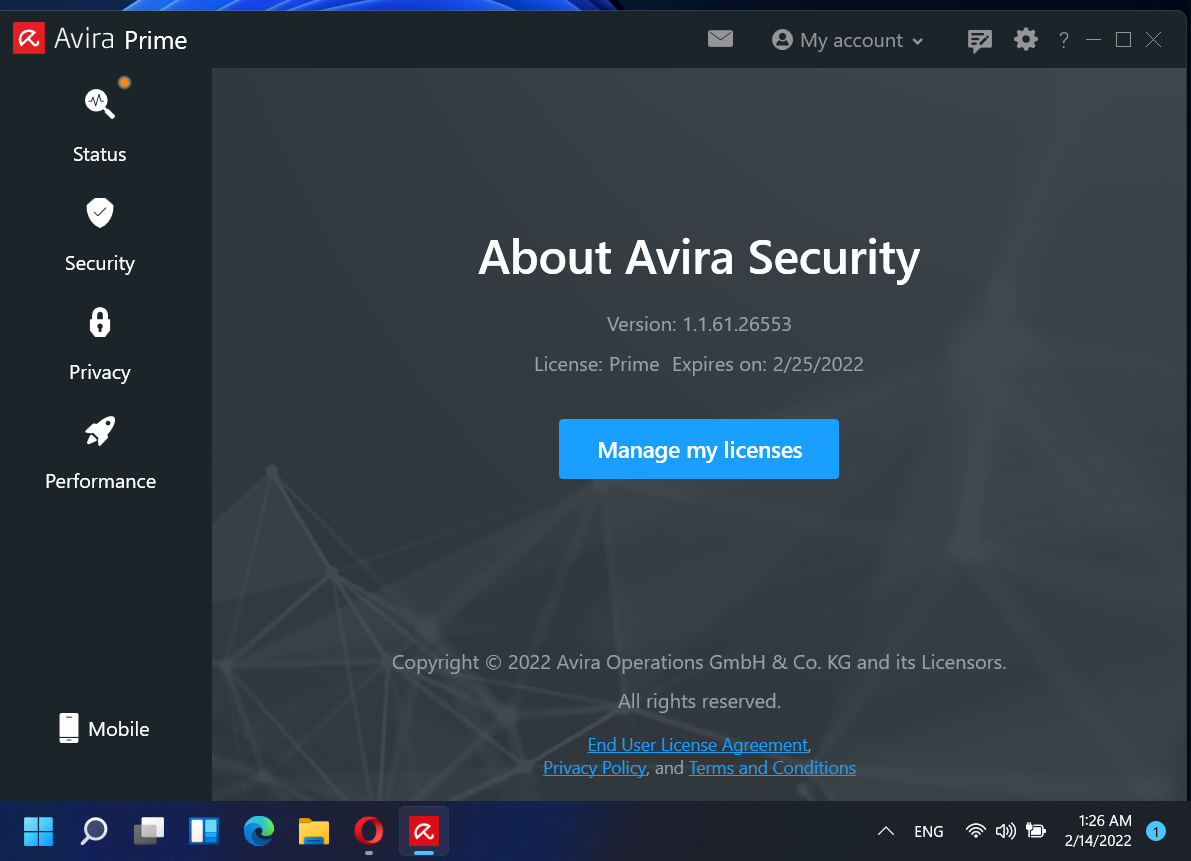This screenshot has width=1191, height=861.
Task: Launch Microsoft Edge from the taskbar
Action: coord(259,831)
